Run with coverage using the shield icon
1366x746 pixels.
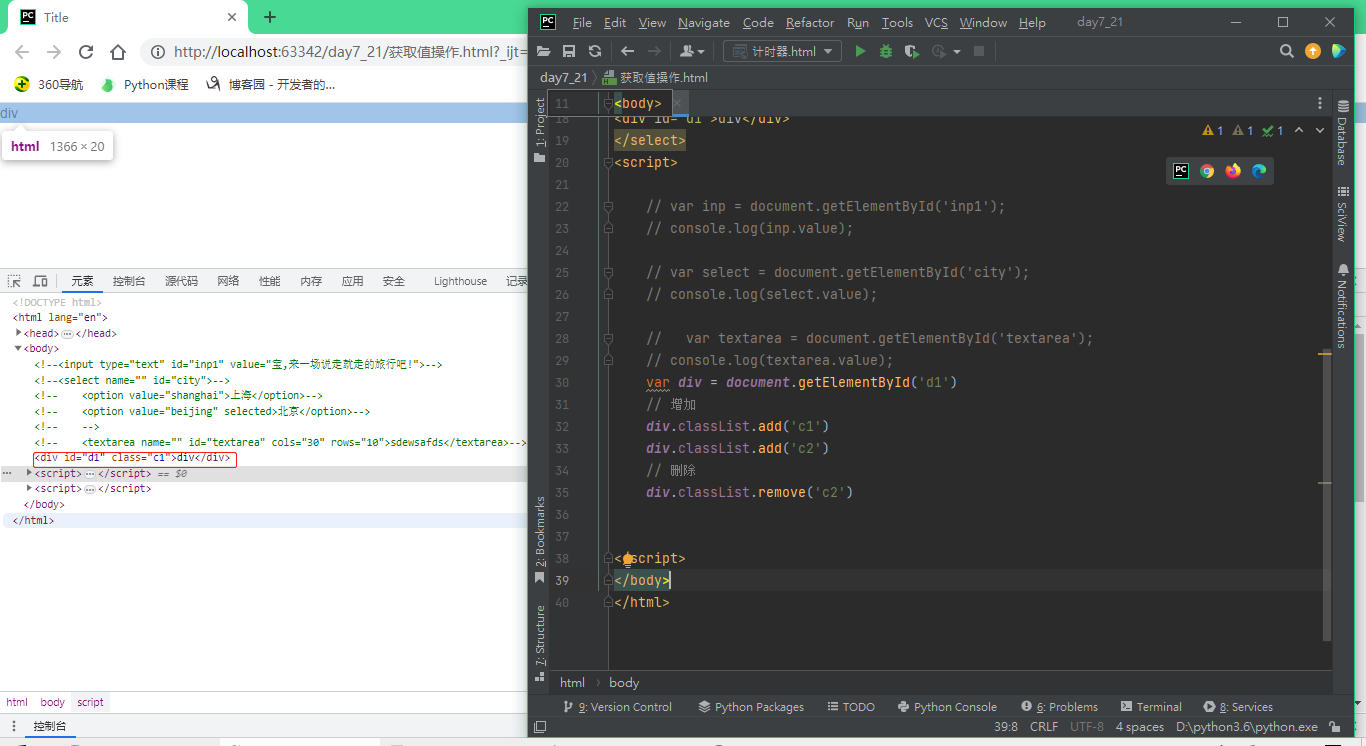point(911,51)
